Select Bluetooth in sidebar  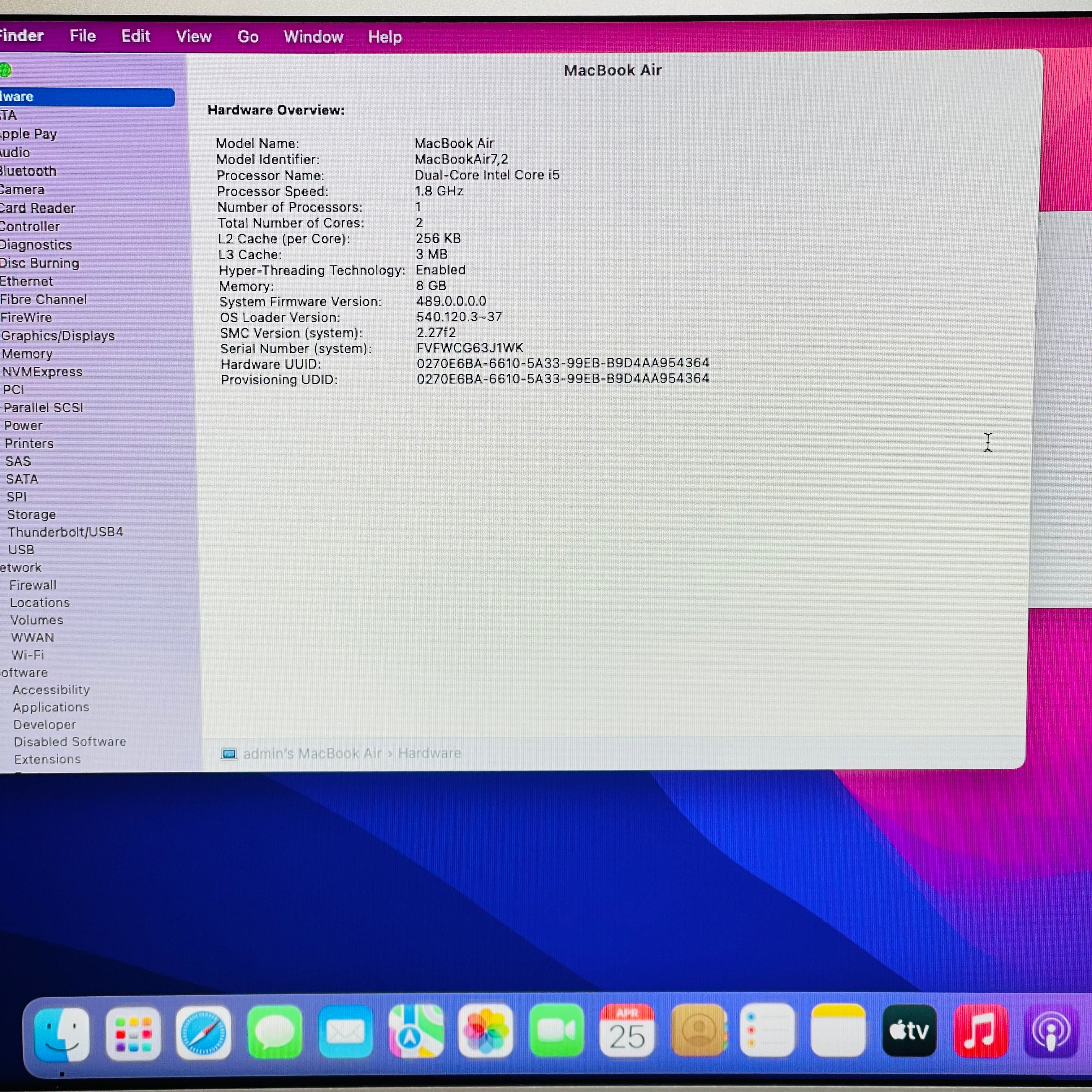tap(28, 171)
